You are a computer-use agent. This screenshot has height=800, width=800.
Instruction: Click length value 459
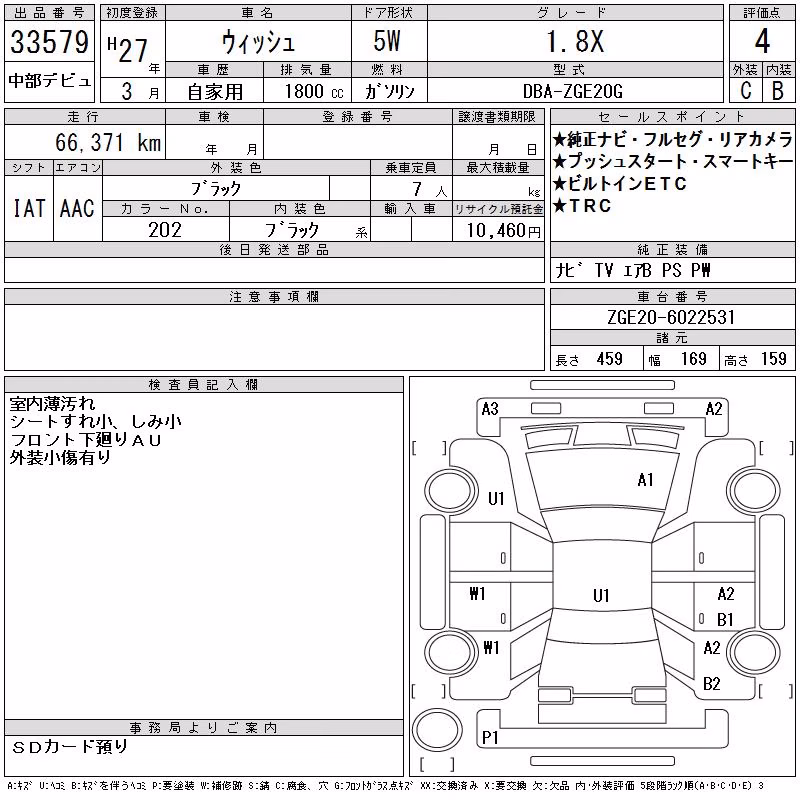[609, 359]
